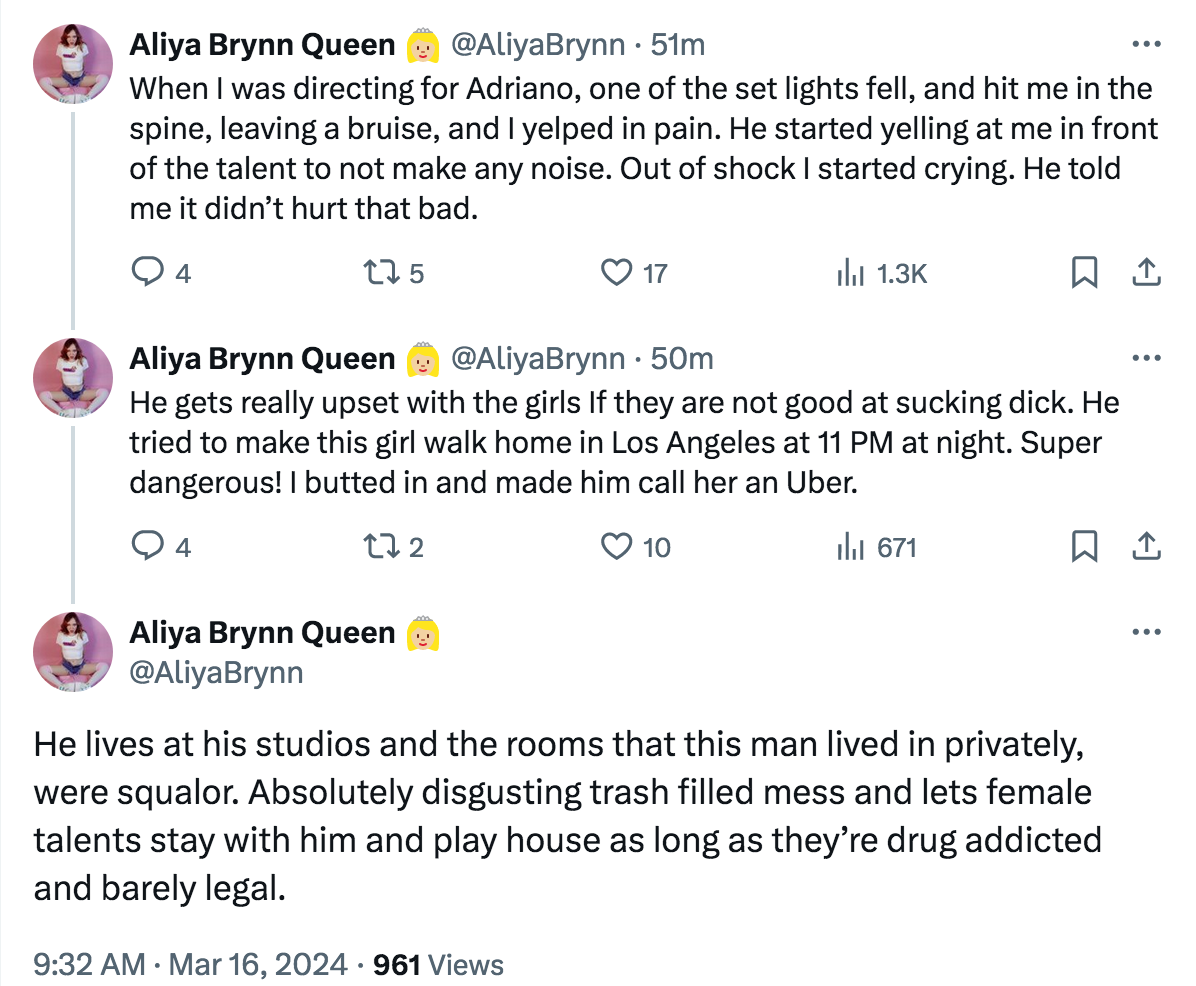Click the 51m timestamp link
1196x986 pixels.
[x=678, y=45]
